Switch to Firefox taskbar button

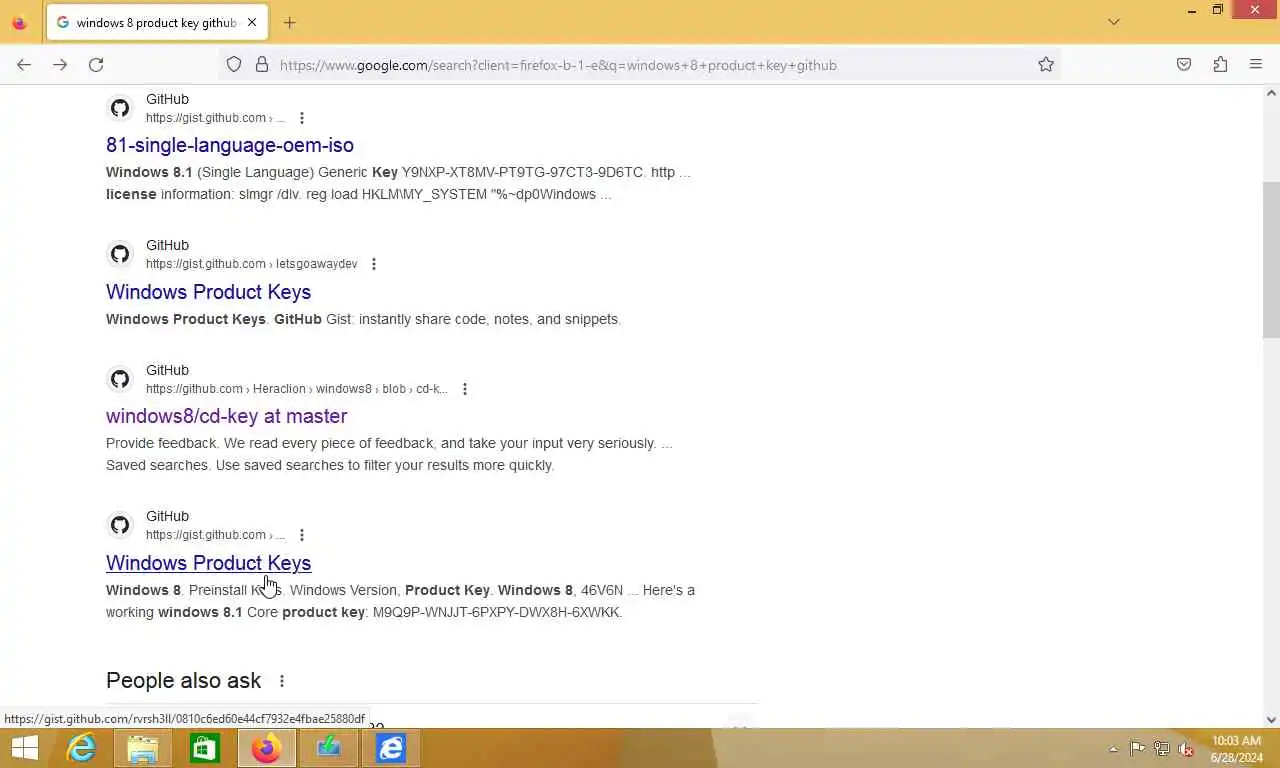267,748
